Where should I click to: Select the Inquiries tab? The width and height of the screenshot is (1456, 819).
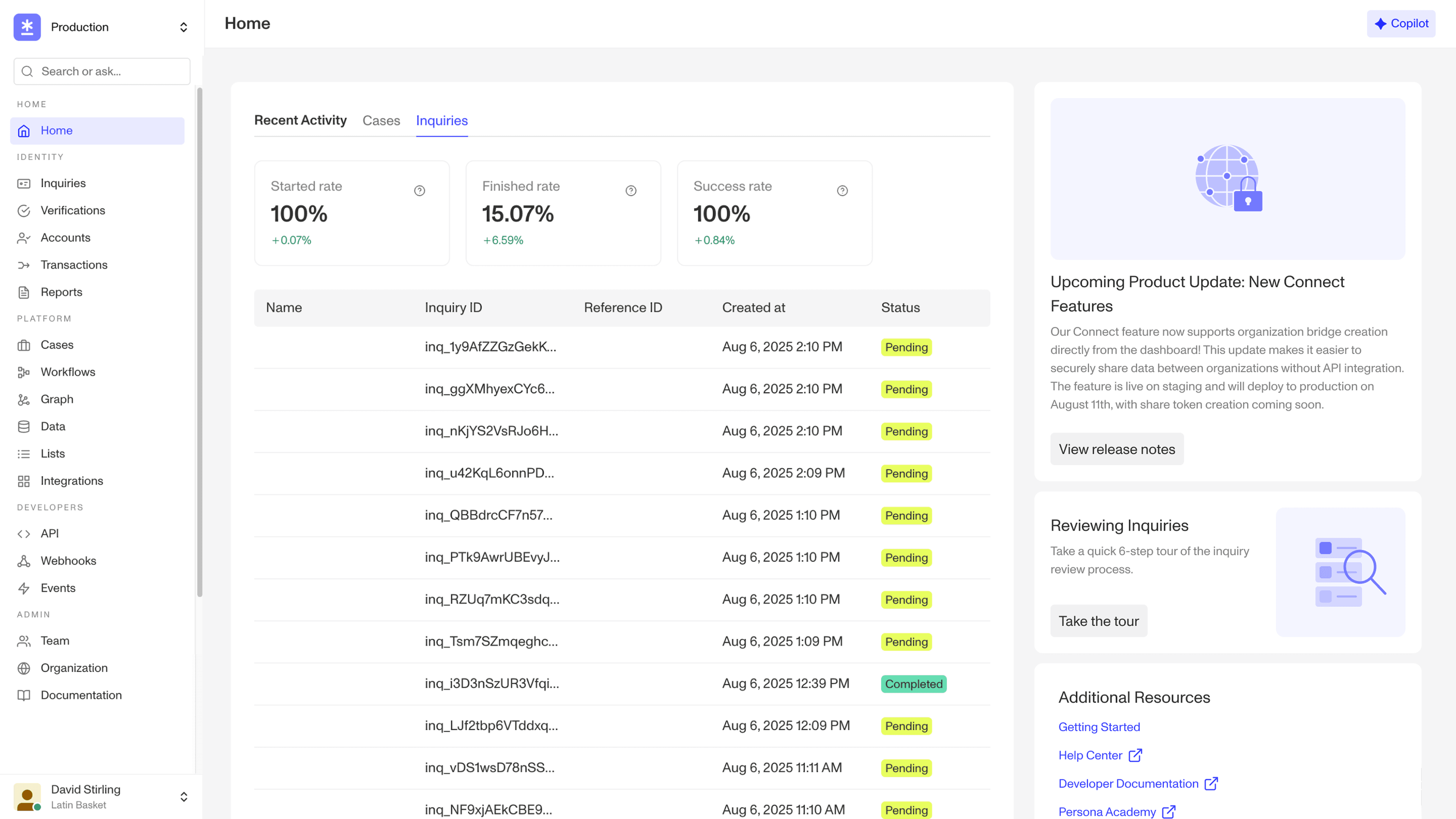click(x=441, y=121)
